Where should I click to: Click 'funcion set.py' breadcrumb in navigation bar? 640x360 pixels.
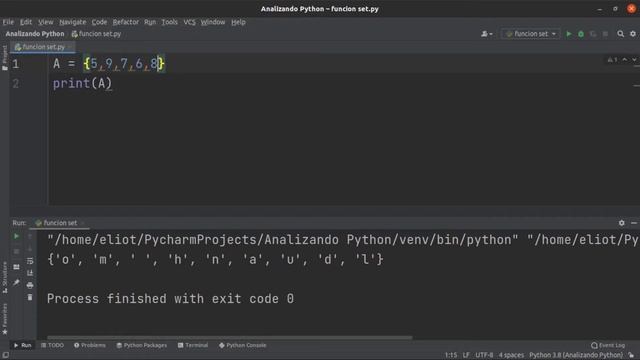[x=96, y=34]
